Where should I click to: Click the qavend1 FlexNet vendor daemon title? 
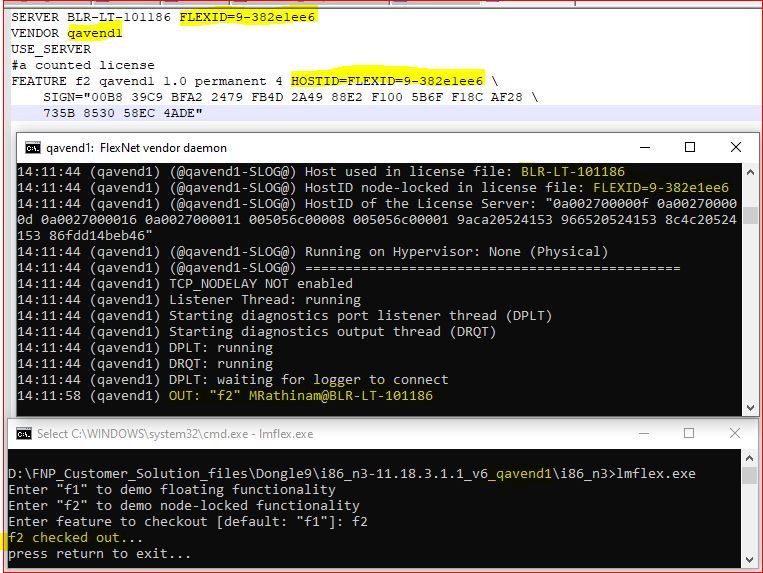pyautogui.click(x=136, y=148)
